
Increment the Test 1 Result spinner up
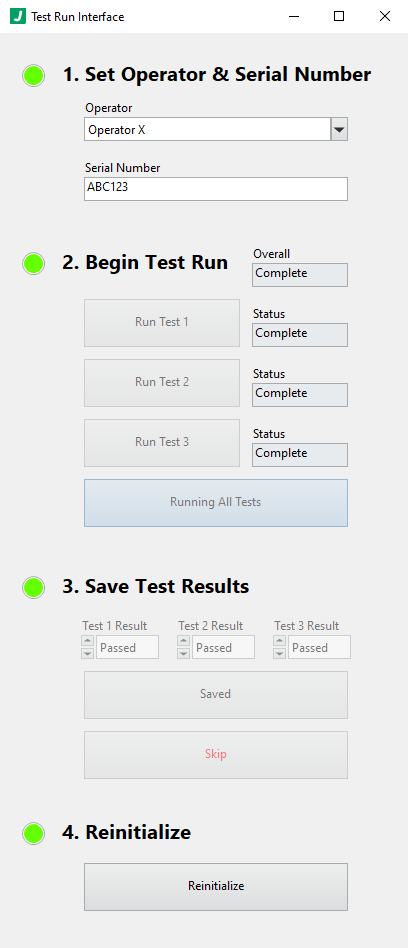[x=88, y=641]
